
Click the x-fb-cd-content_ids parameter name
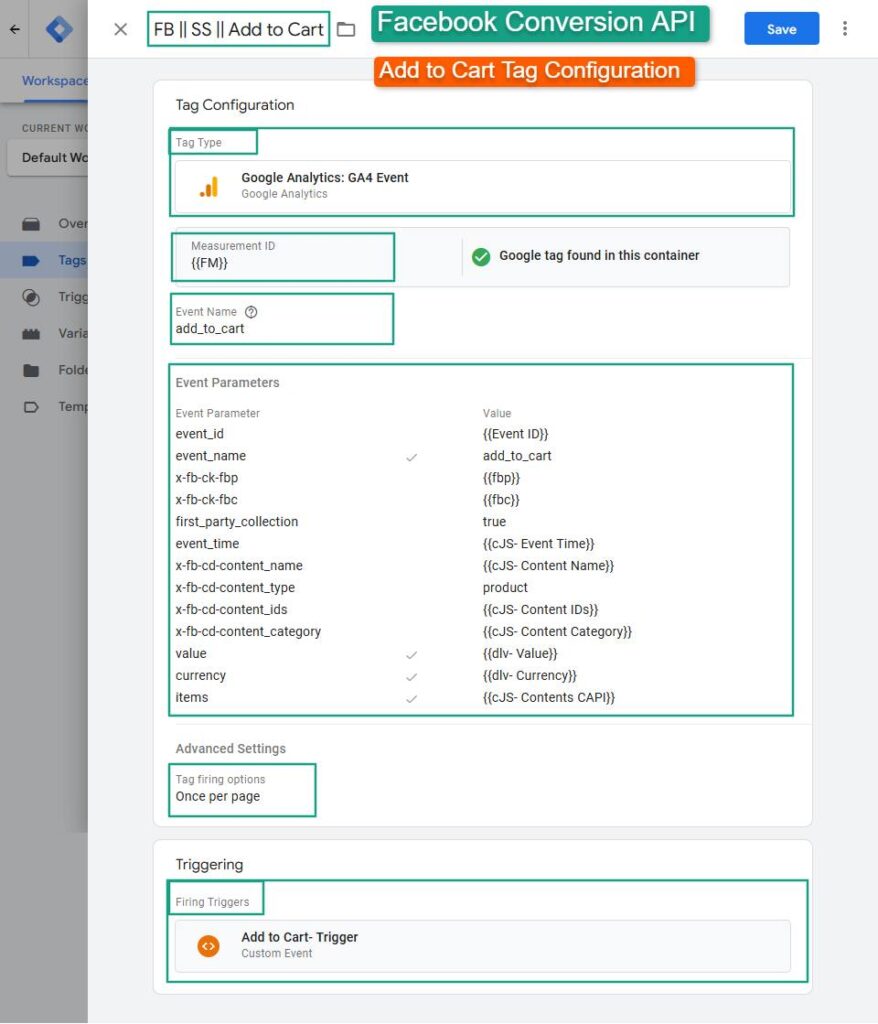pos(231,610)
